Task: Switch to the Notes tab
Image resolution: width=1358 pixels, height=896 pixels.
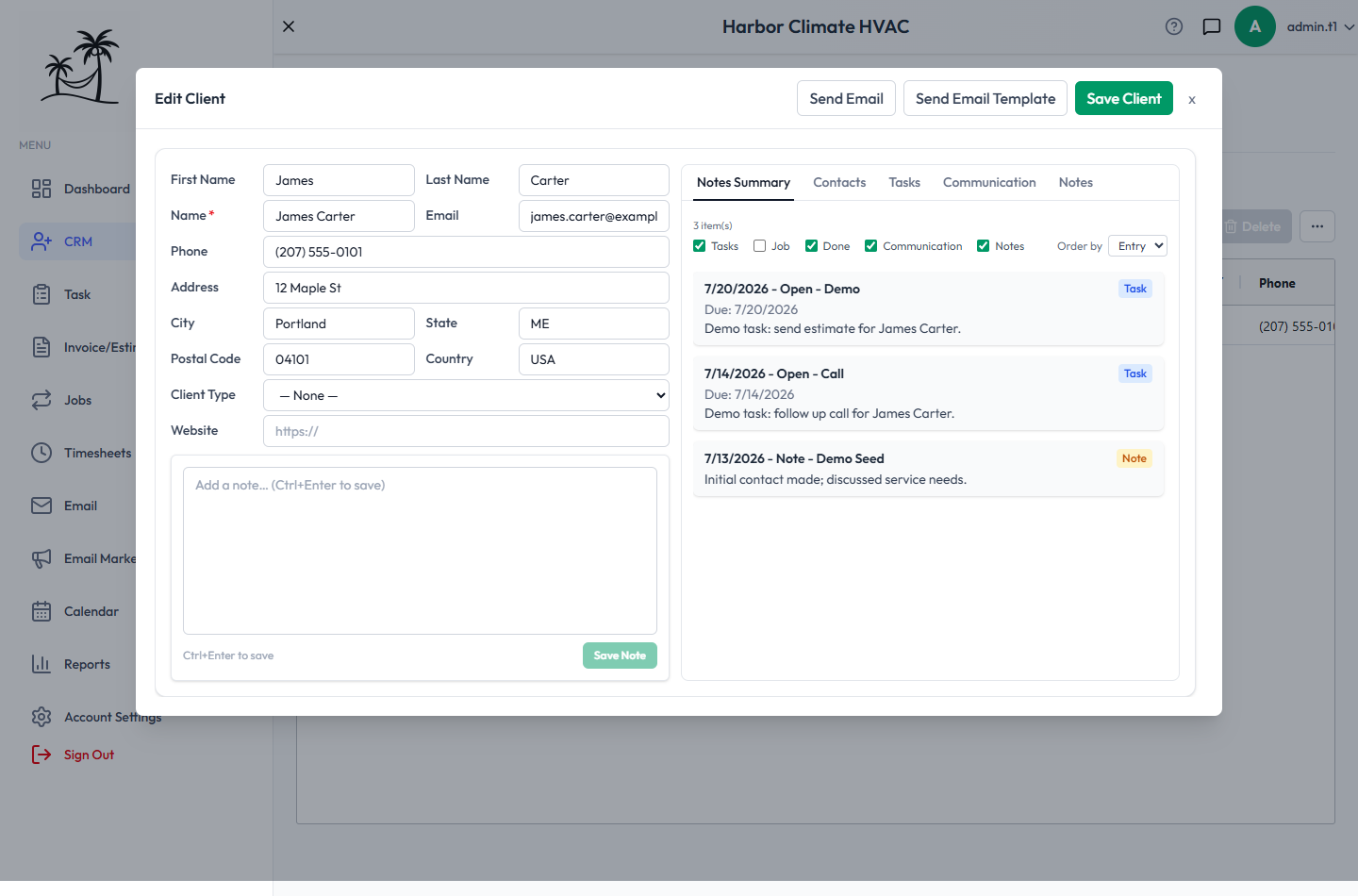Action: [x=1076, y=182]
